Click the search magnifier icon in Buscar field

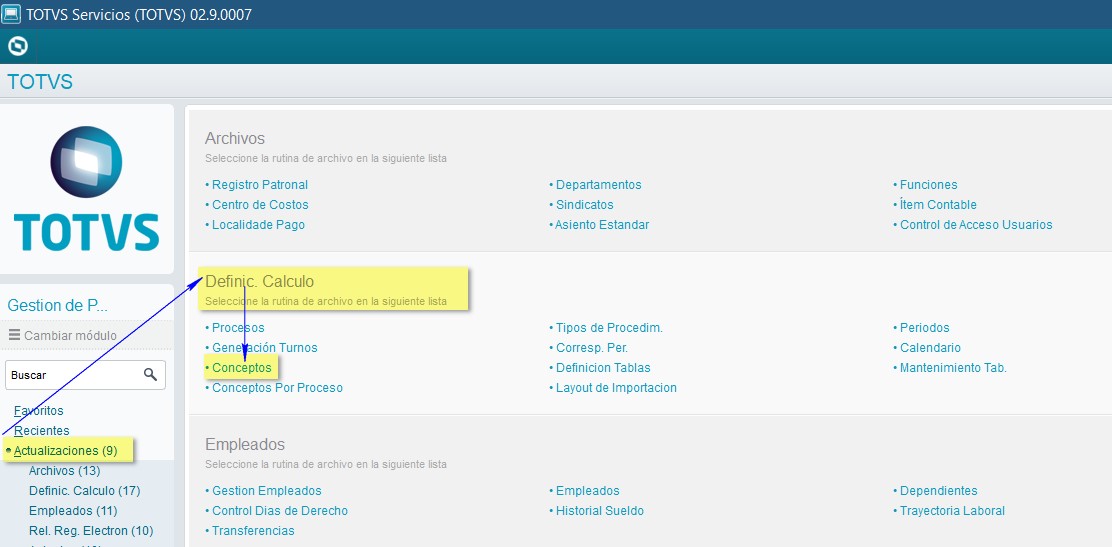tap(150, 374)
